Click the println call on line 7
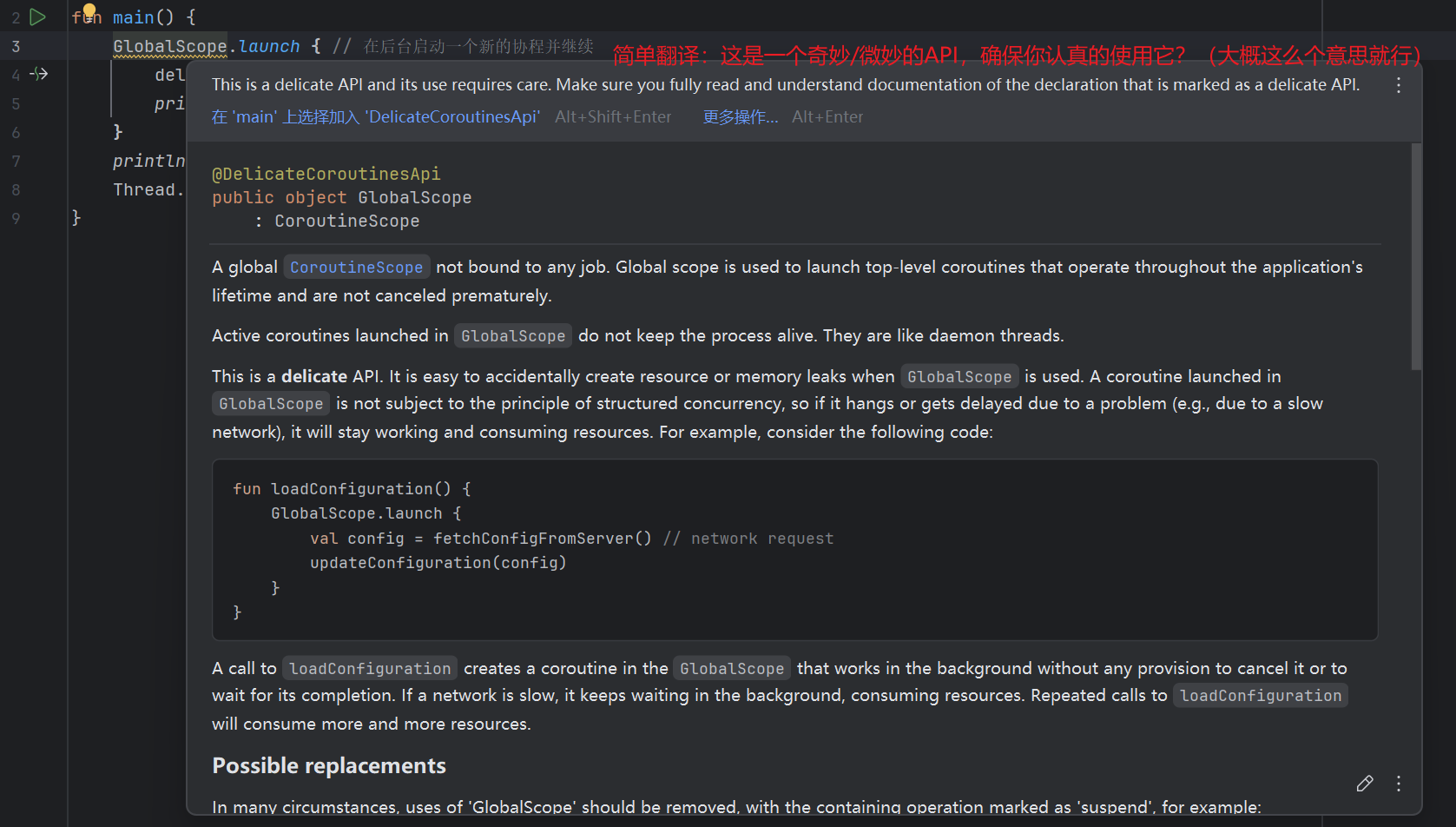 coord(148,161)
